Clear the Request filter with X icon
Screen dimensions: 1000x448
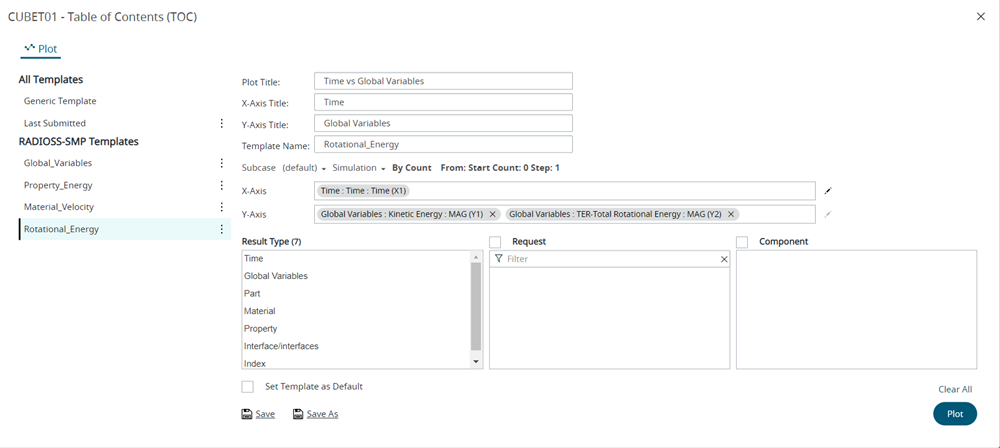pyautogui.click(x=724, y=259)
